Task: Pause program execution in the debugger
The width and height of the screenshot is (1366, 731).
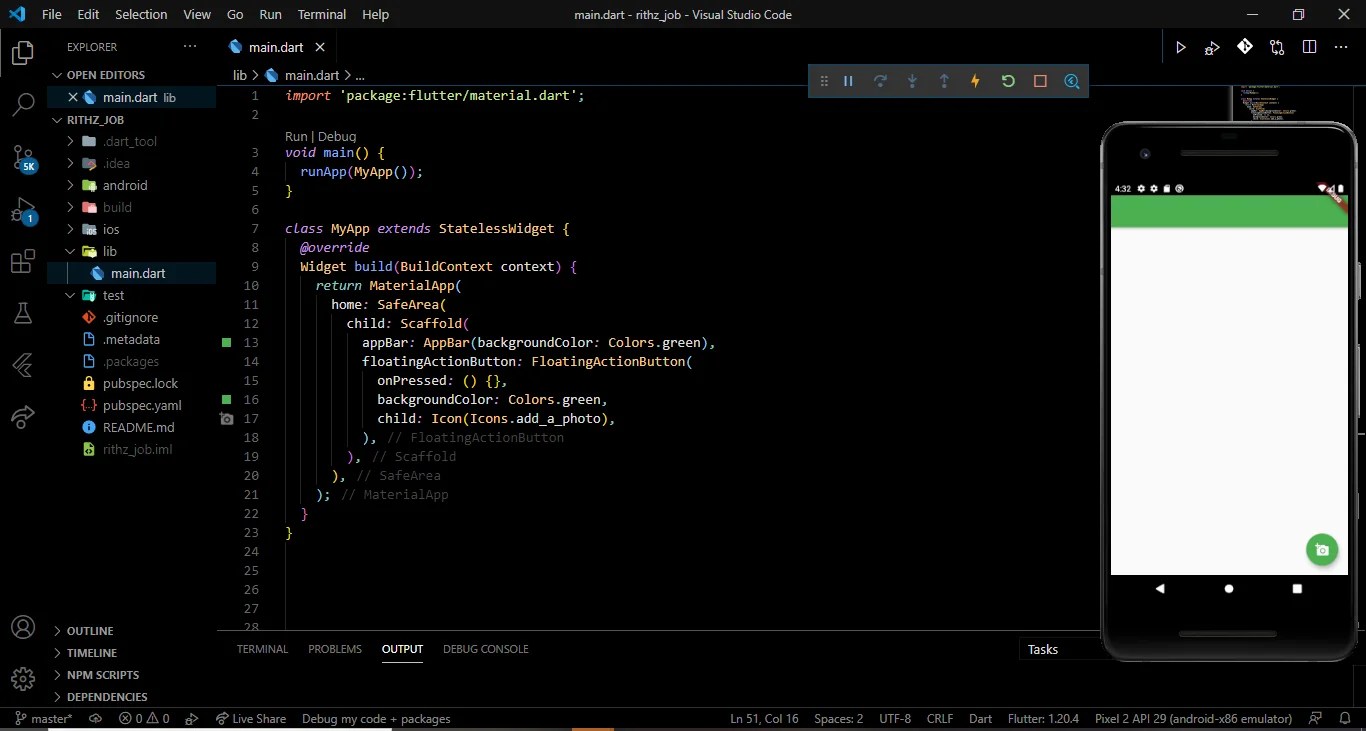Action: [x=848, y=81]
